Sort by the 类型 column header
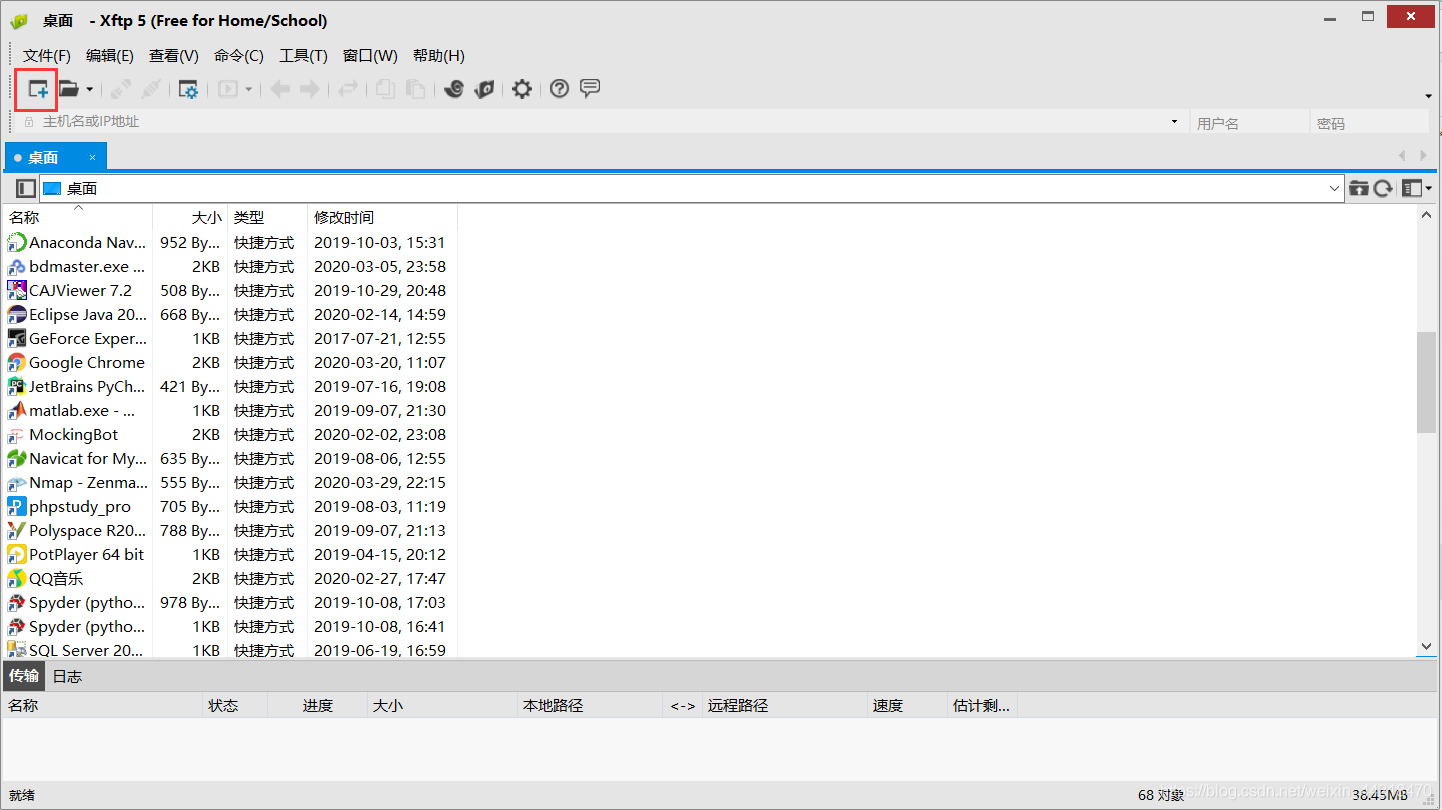Image resolution: width=1442 pixels, height=810 pixels. 267,217
